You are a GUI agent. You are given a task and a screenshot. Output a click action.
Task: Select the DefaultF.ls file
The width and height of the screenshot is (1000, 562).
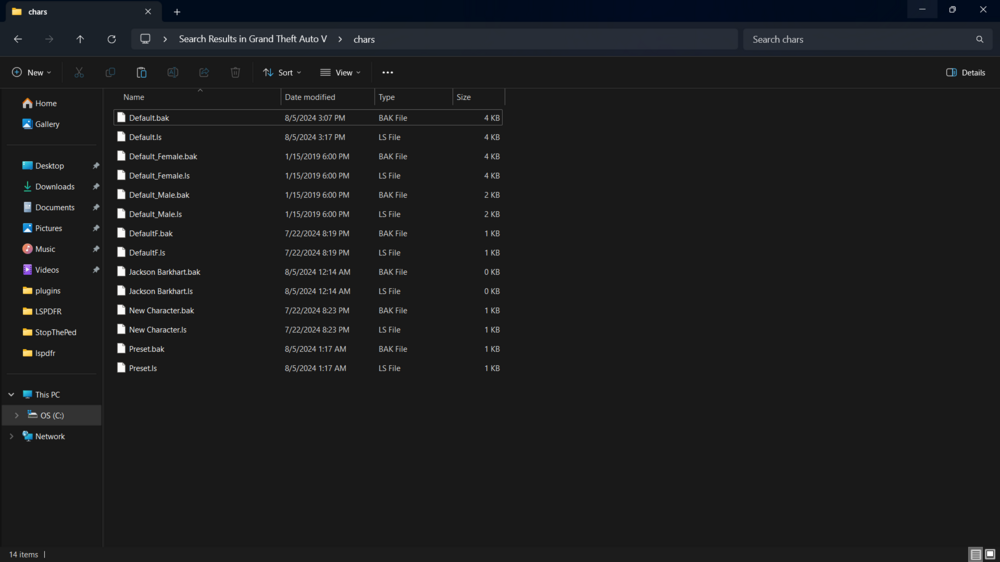pos(308,253)
